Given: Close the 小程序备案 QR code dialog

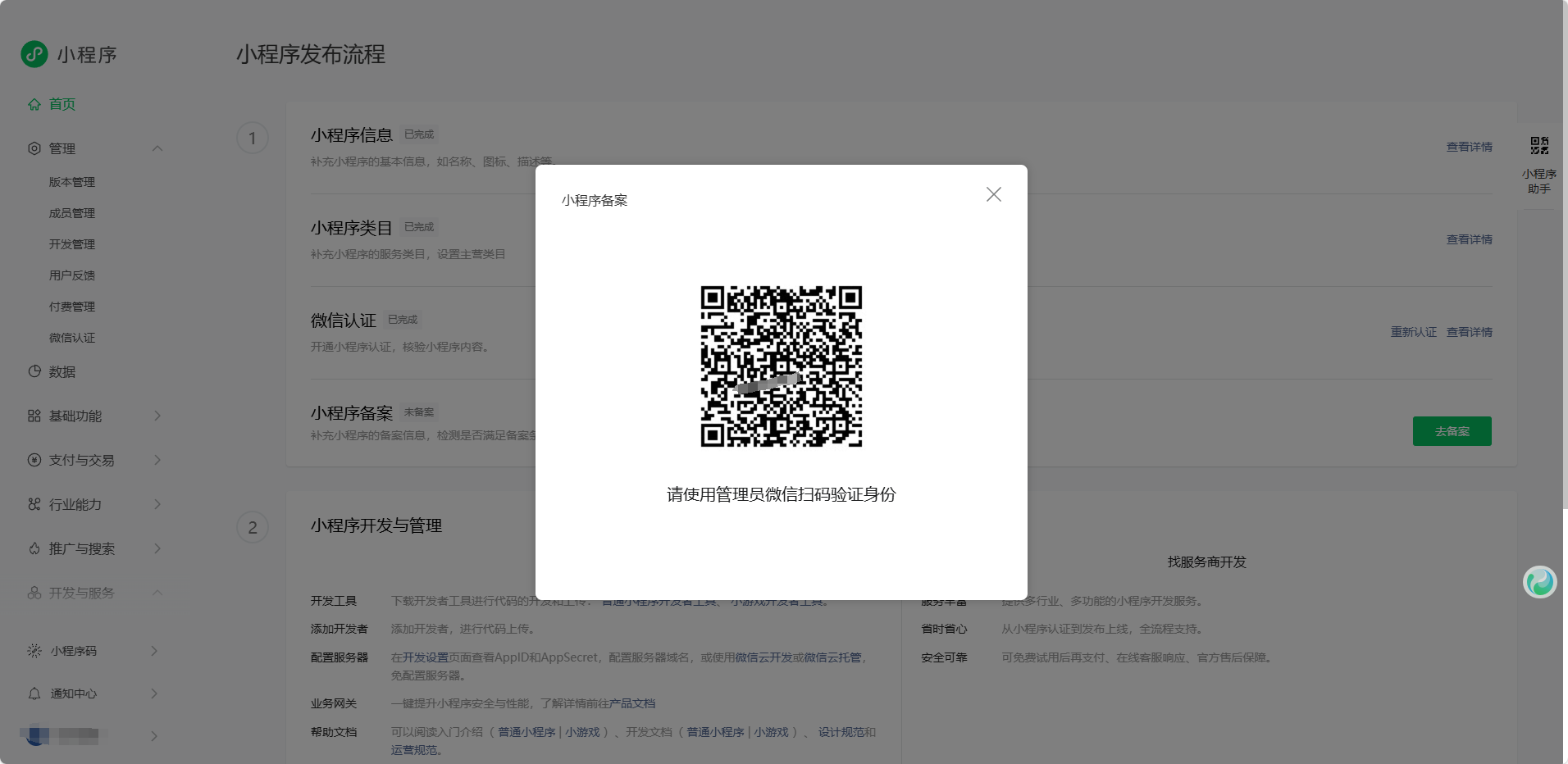Looking at the screenshot, I should 993,194.
